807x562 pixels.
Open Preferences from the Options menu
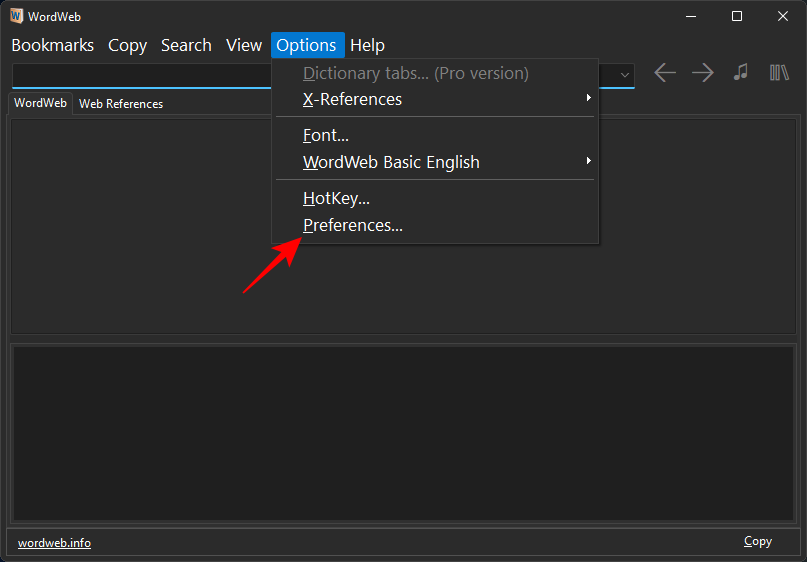pos(352,225)
